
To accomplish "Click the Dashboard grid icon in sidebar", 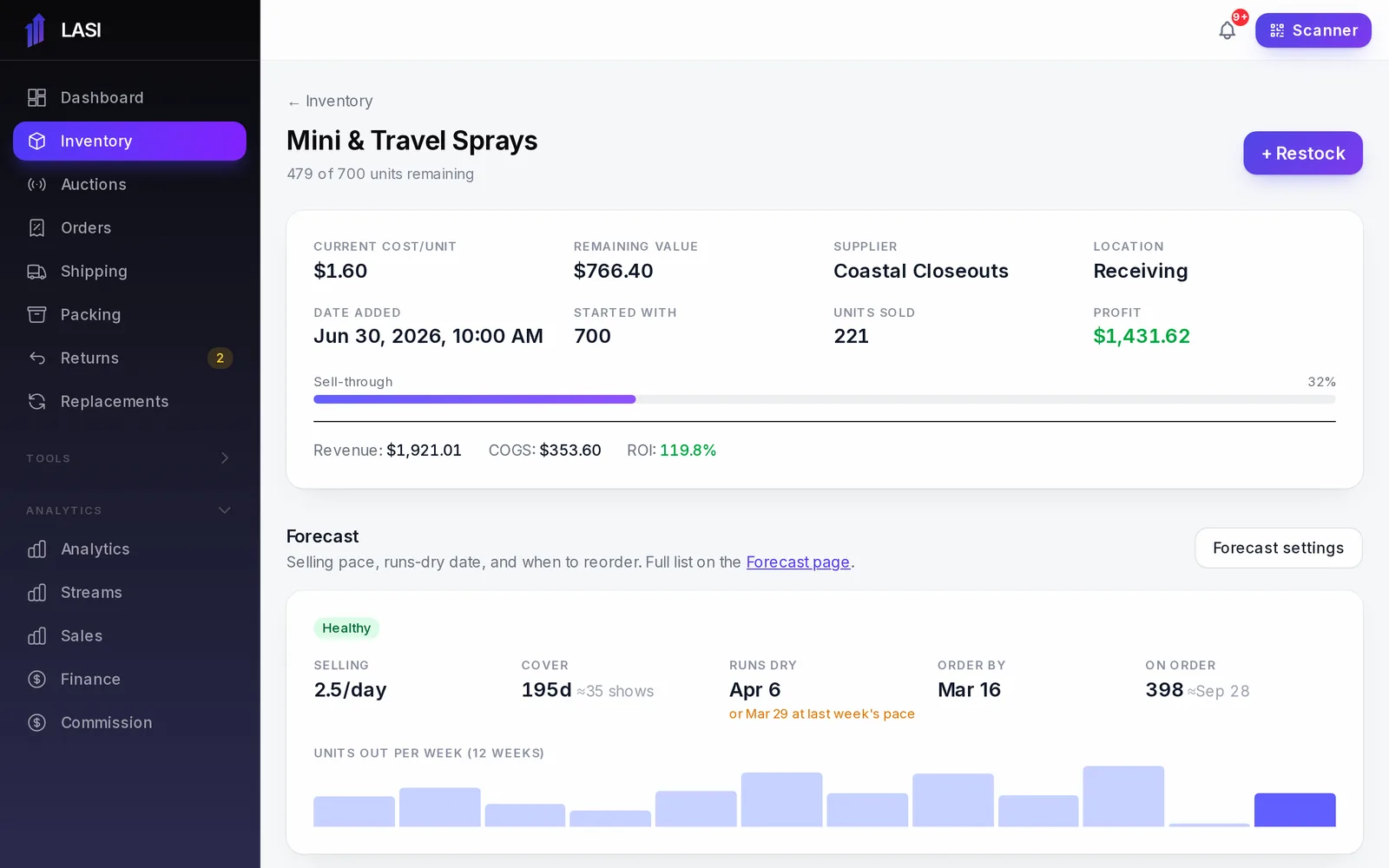I will pyautogui.click(x=36, y=98).
